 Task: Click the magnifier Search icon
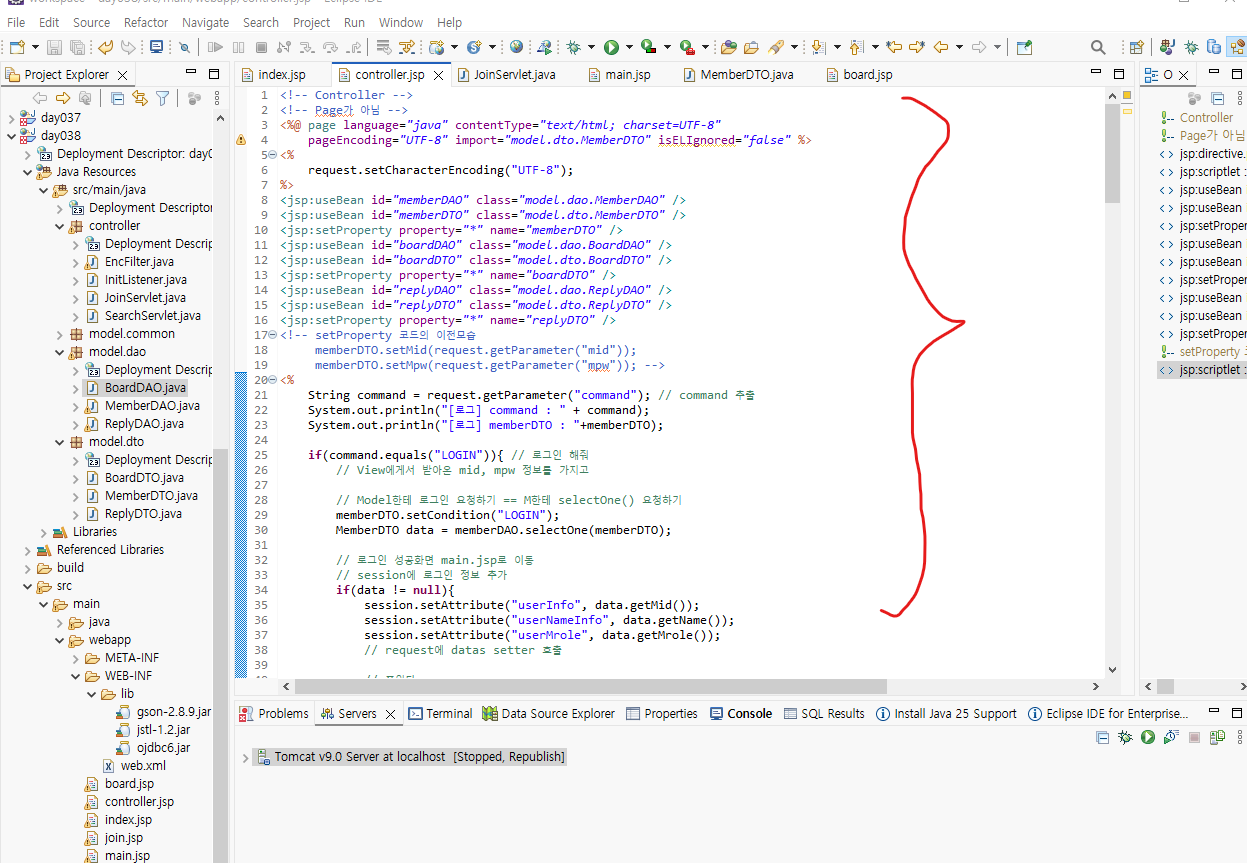pos(1097,47)
